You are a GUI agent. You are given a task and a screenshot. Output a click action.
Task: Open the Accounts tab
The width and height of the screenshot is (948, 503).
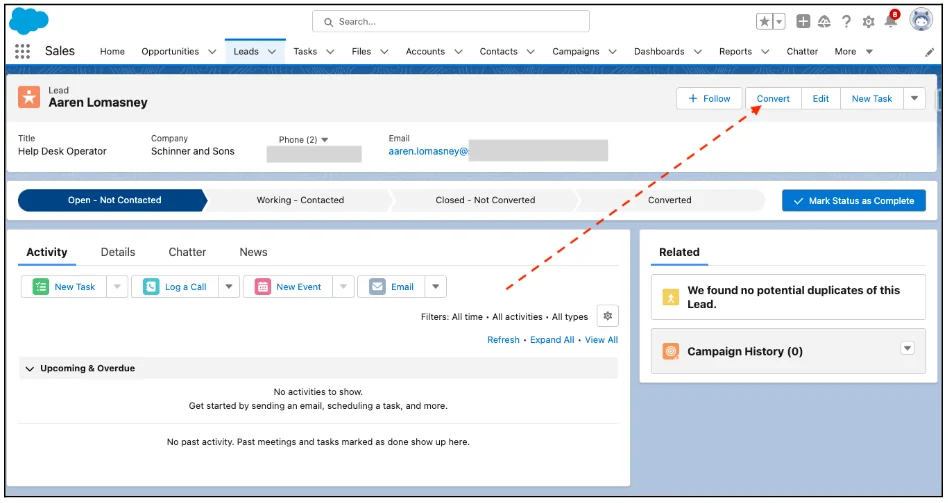(425, 51)
